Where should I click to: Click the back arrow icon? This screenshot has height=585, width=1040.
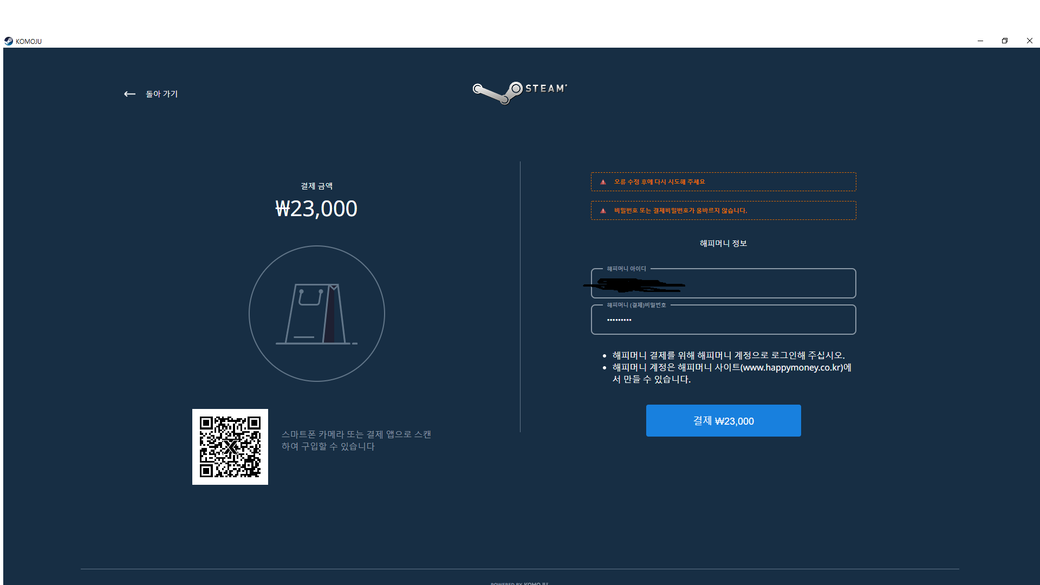pos(129,94)
